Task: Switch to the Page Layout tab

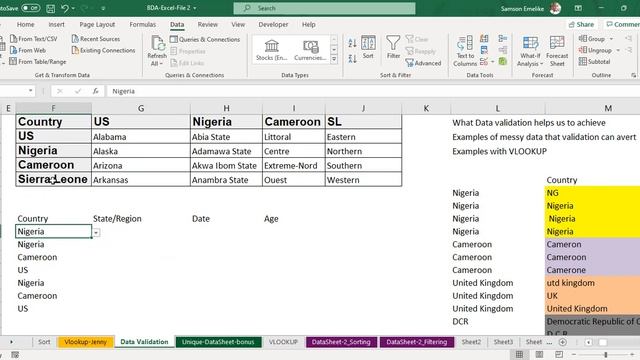Action: 97,24
